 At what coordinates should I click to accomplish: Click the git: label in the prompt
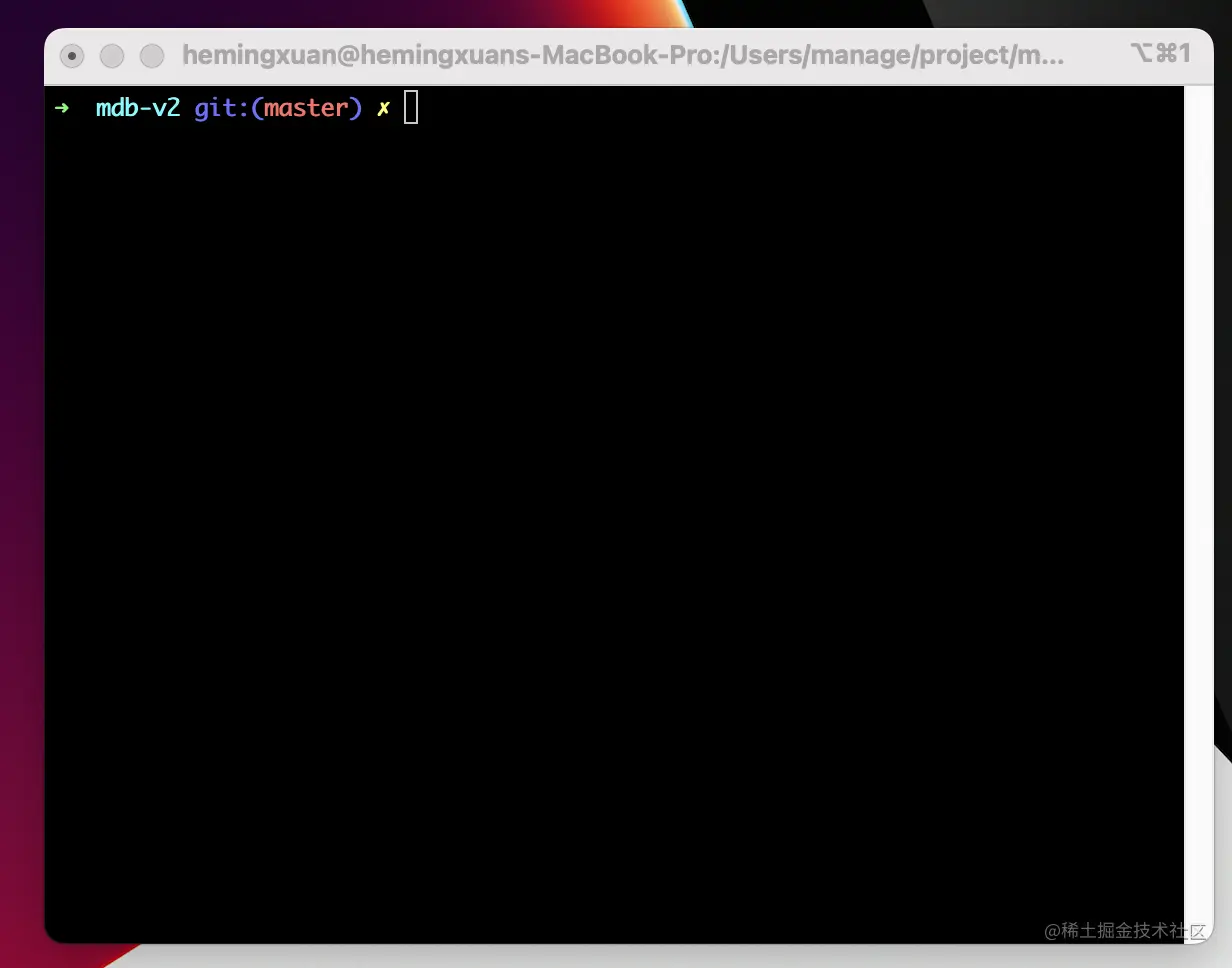point(221,108)
